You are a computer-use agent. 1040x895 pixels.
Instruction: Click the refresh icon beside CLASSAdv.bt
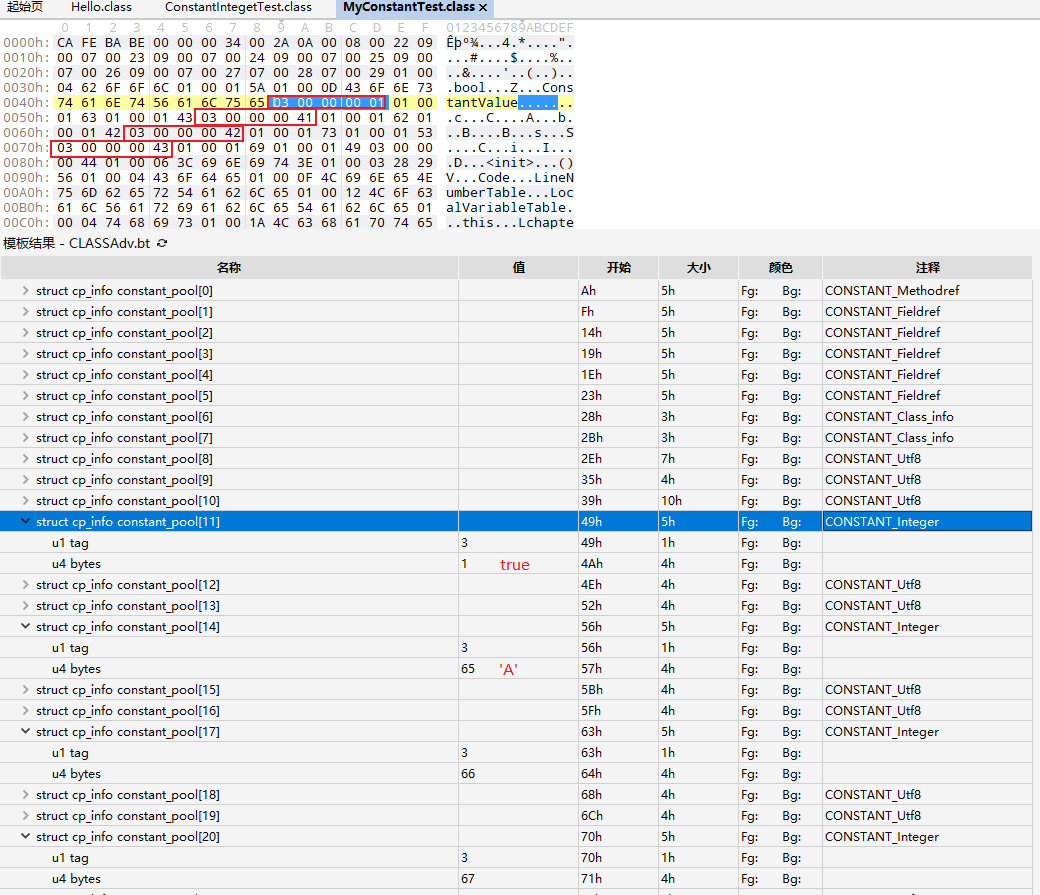coord(163,243)
